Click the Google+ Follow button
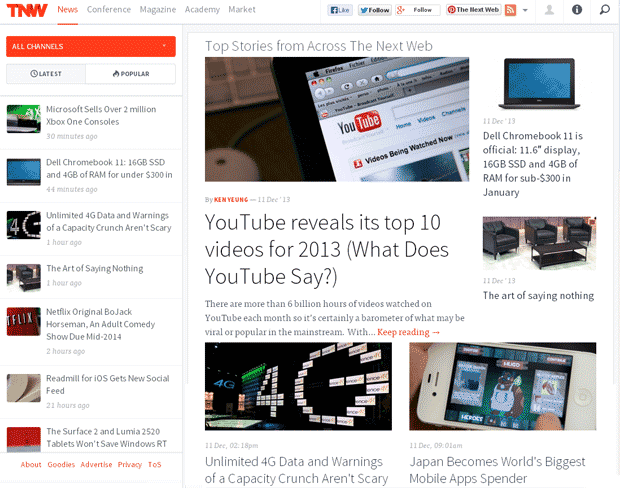The height and width of the screenshot is (488, 620). [418, 10]
